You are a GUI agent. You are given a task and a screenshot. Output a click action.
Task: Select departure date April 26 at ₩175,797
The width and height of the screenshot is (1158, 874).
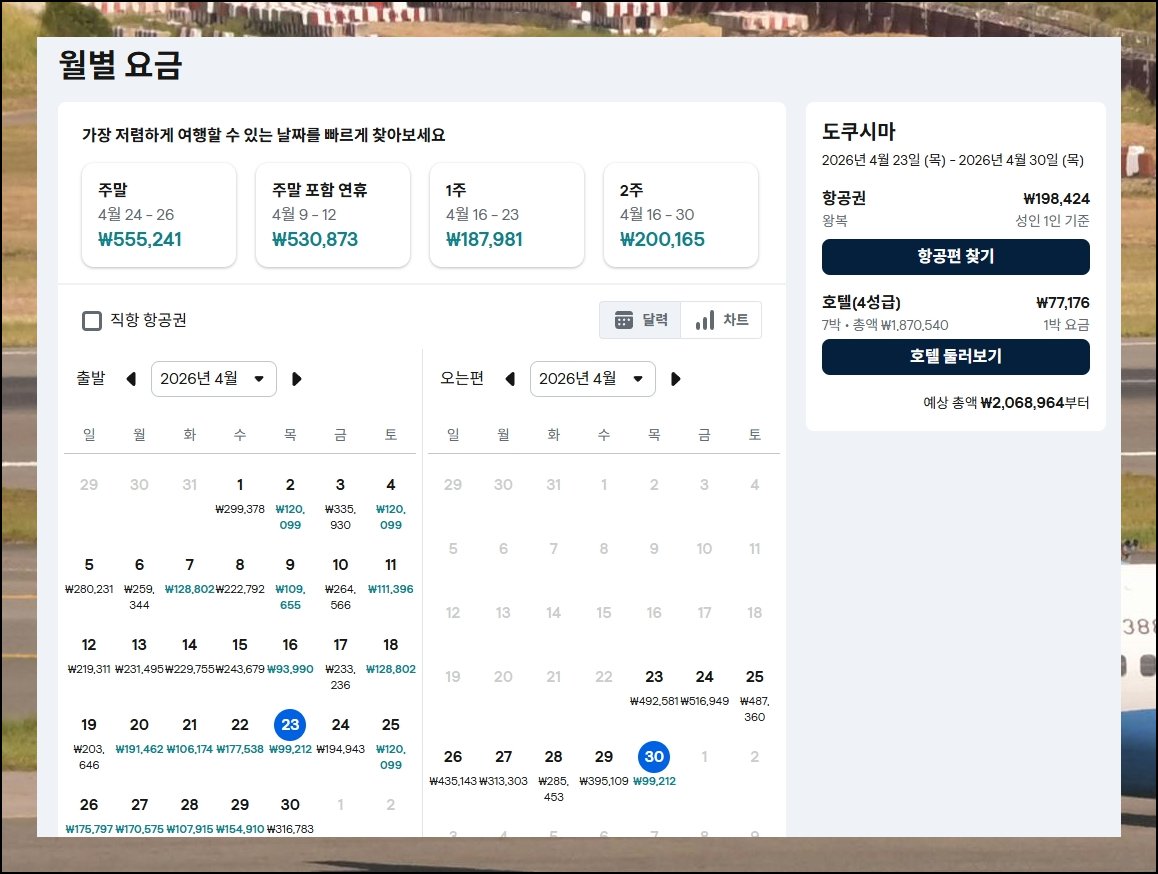(89, 814)
